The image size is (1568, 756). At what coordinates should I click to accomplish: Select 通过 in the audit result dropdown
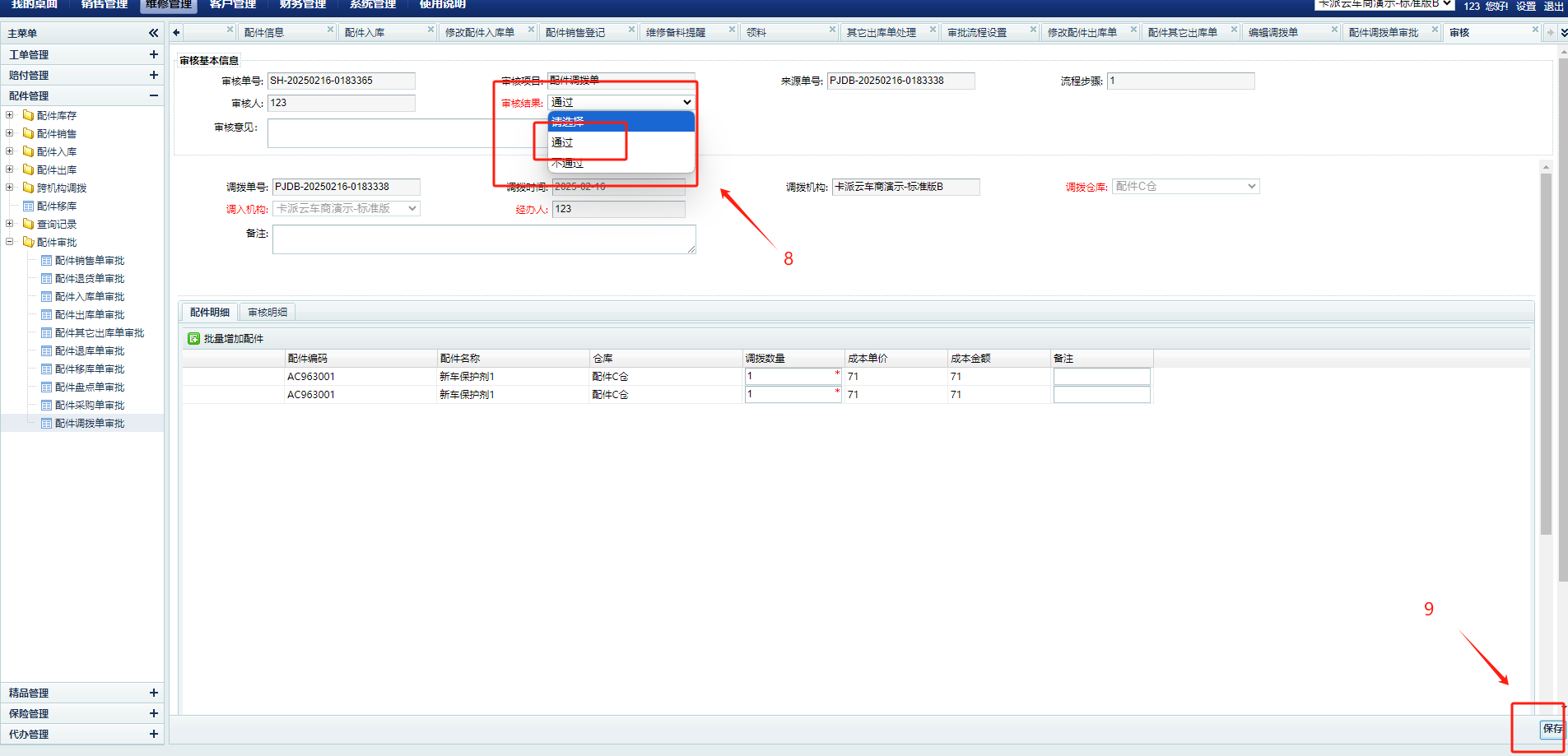[562, 143]
